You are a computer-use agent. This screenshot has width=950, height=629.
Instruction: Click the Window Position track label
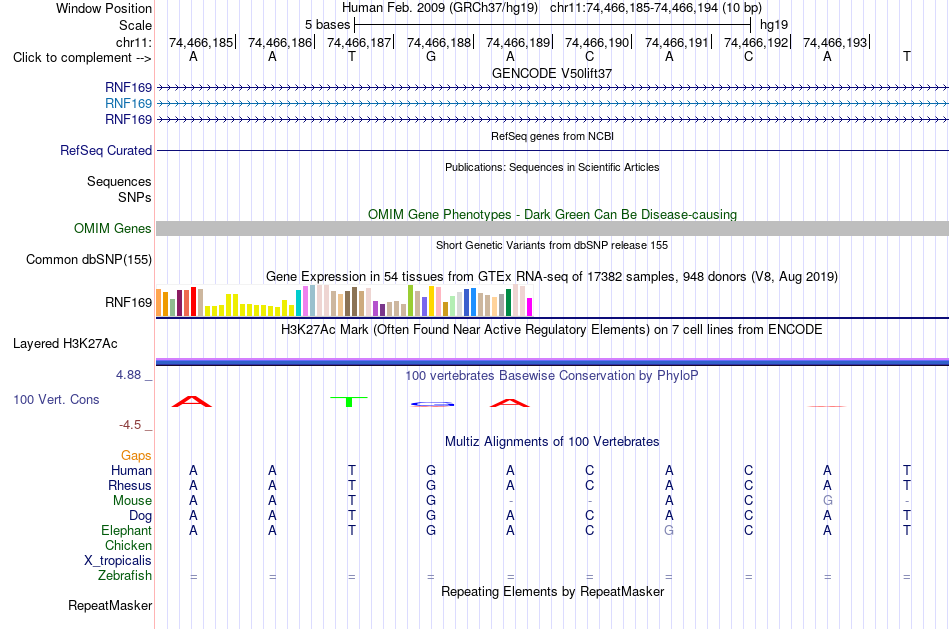tap(104, 8)
